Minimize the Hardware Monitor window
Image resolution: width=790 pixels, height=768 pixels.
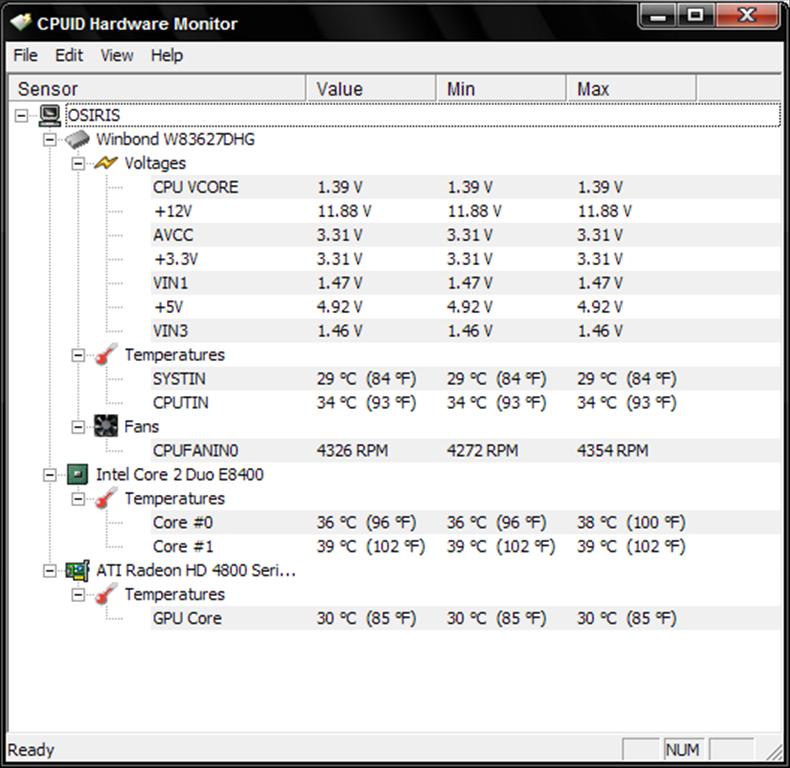coord(657,17)
